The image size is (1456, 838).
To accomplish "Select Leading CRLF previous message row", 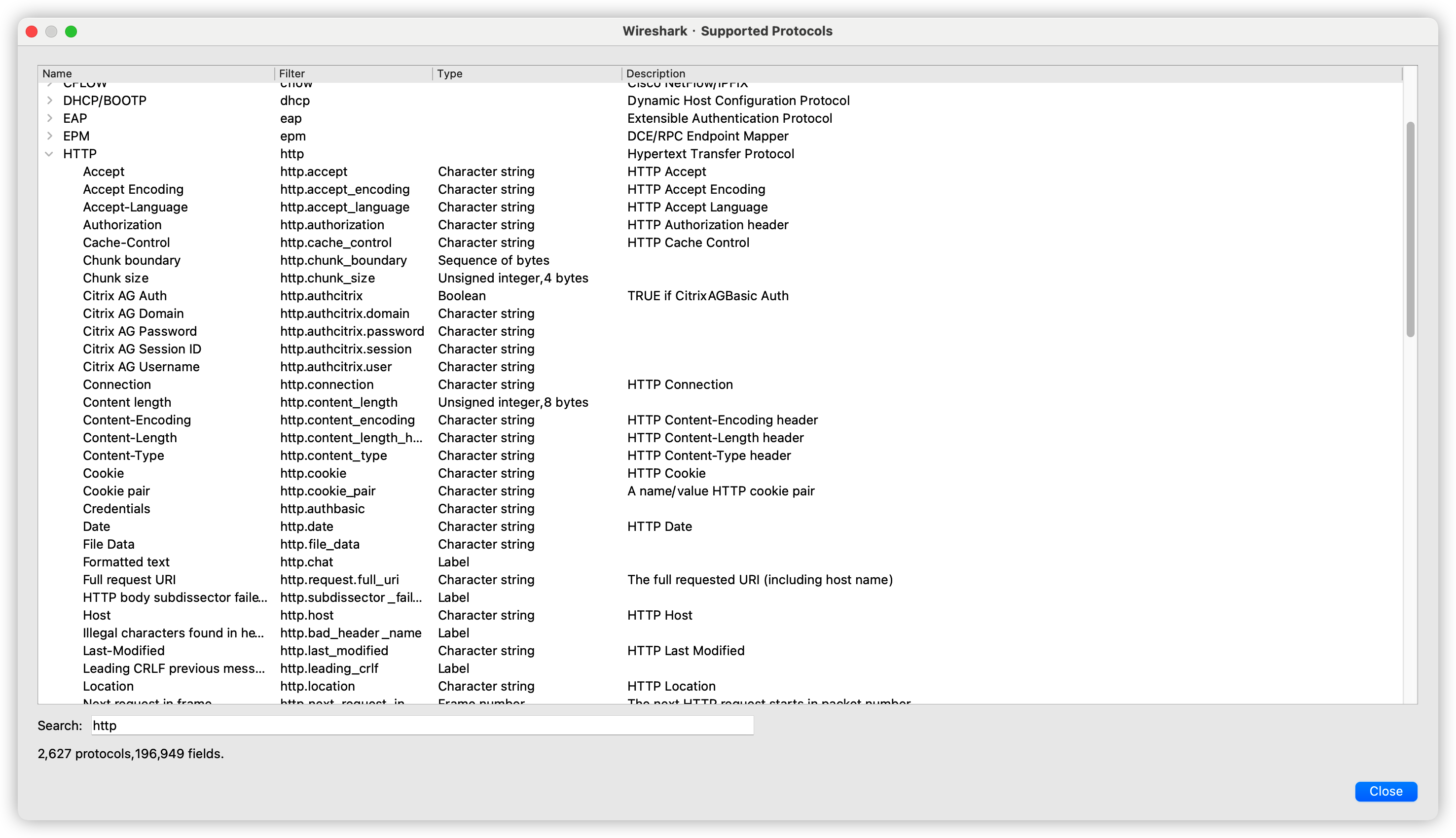I will coord(720,669).
